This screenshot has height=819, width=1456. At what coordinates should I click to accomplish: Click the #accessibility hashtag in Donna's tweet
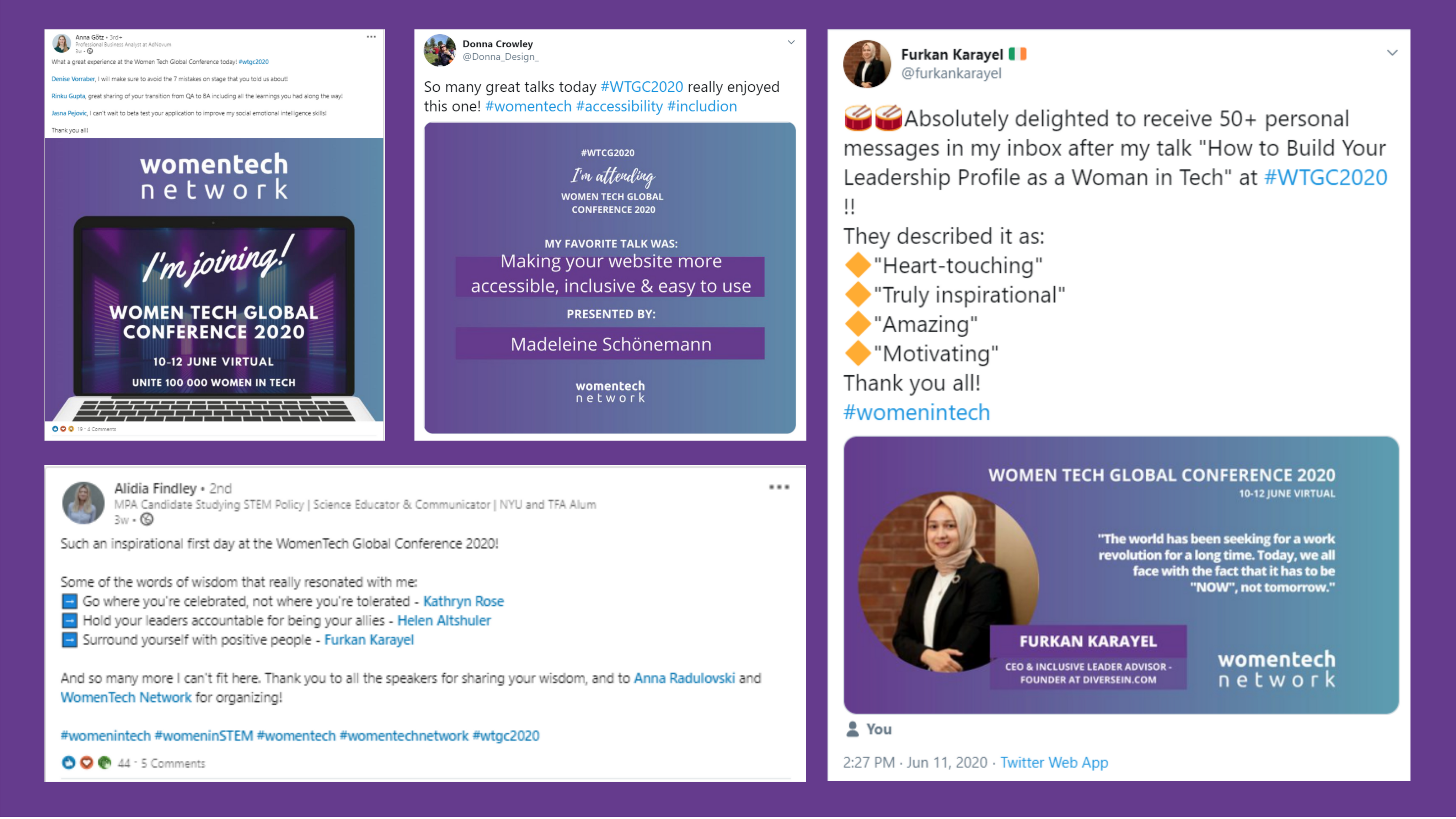click(619, 106)
